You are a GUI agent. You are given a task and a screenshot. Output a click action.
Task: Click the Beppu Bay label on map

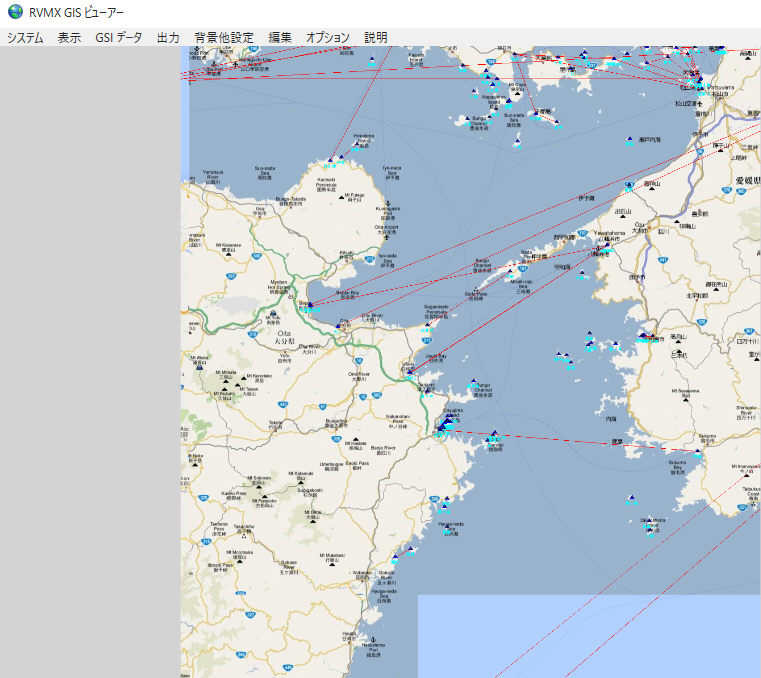(x=346, y=293)
